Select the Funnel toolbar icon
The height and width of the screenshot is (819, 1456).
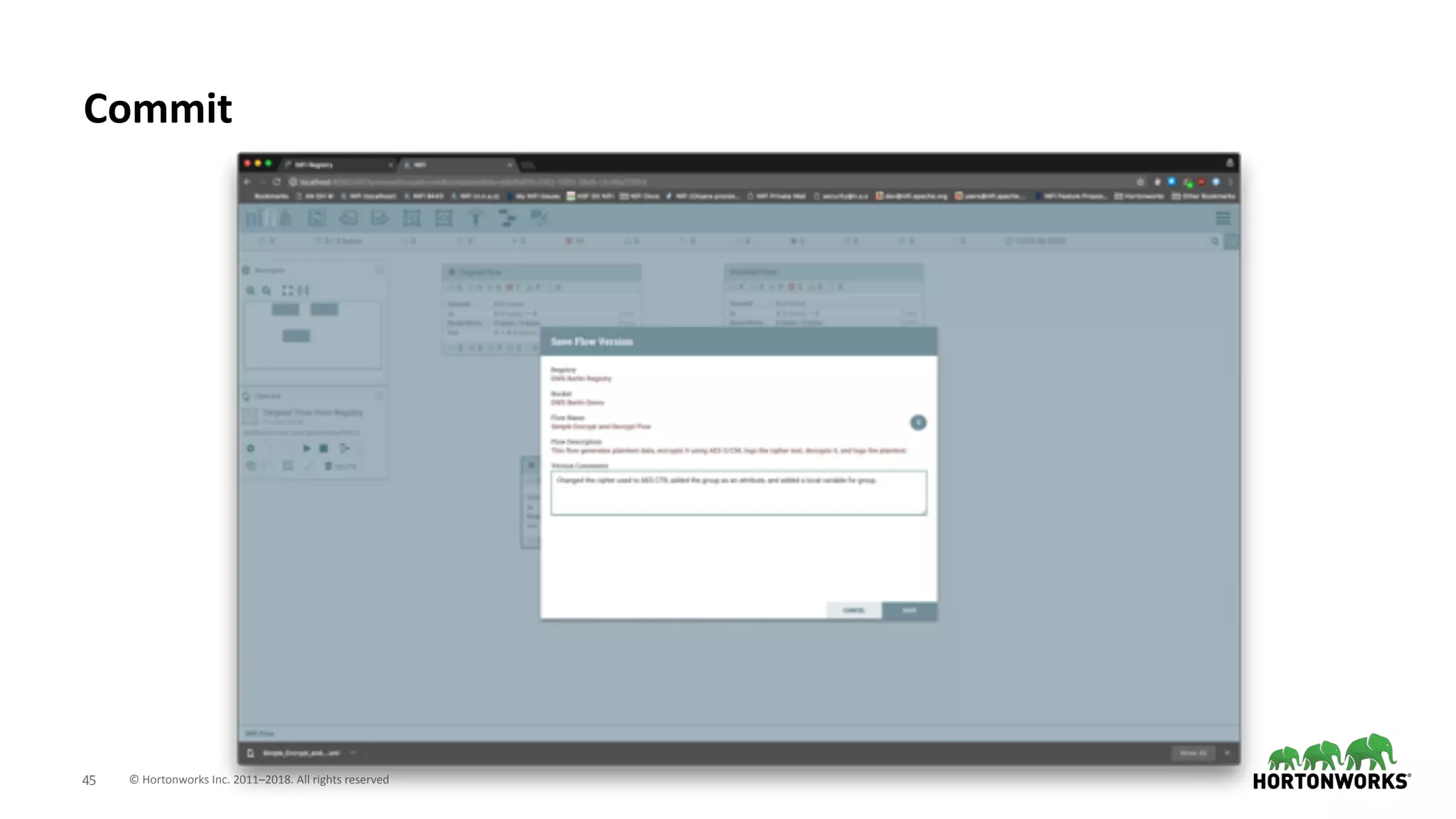(x=476, y=218)
